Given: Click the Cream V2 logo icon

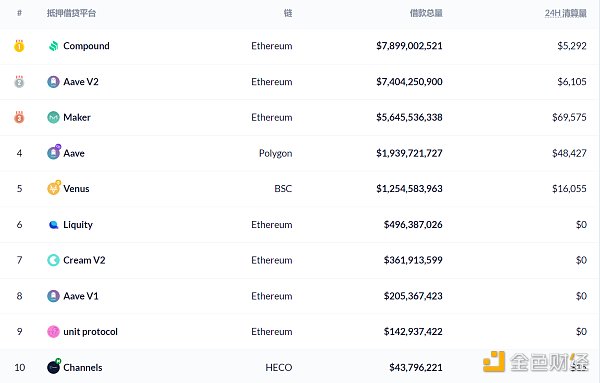Looking at the screenshot, I should coord(53,260).
